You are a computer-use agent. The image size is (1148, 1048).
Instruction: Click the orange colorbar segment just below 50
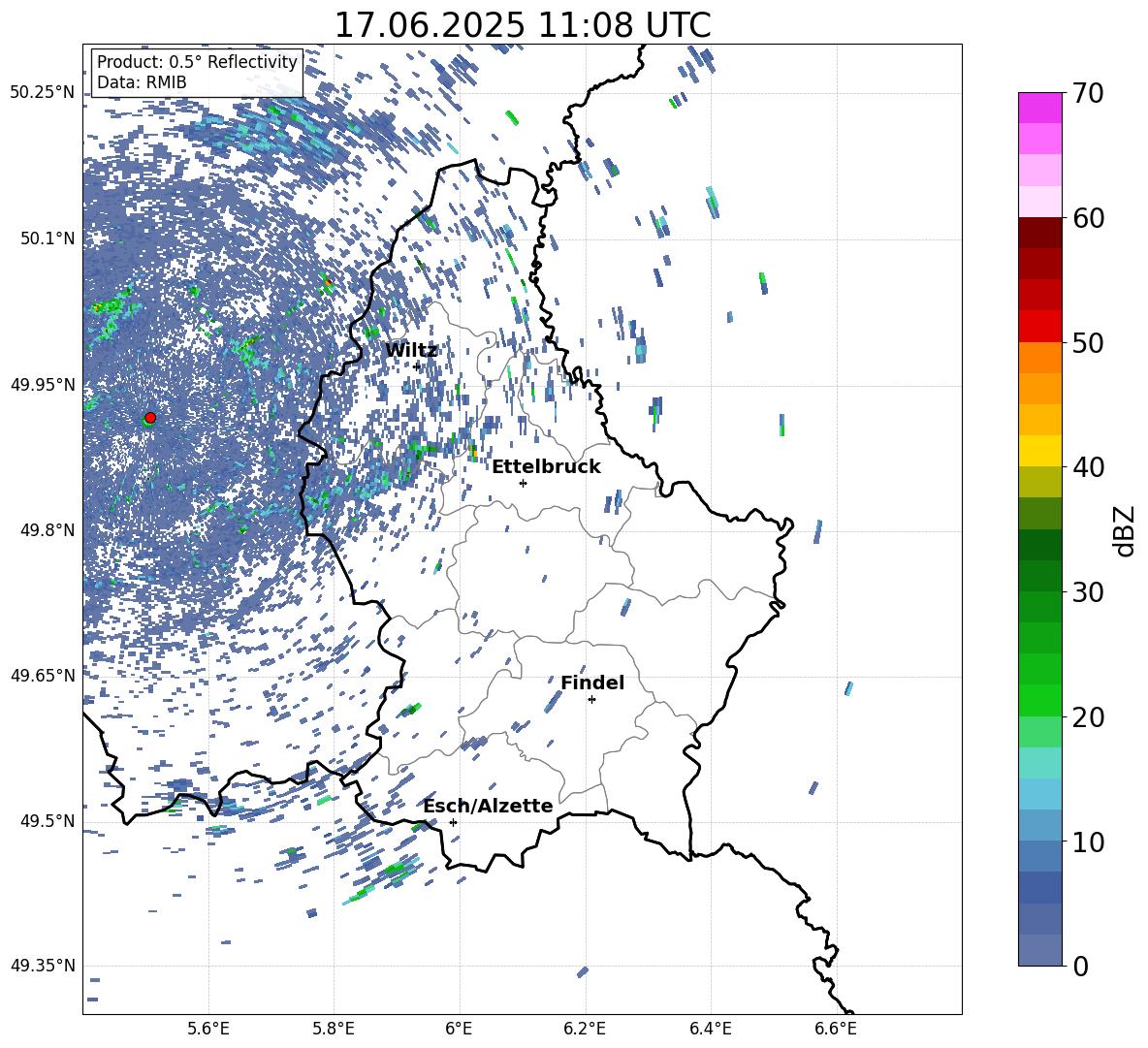1040,358
